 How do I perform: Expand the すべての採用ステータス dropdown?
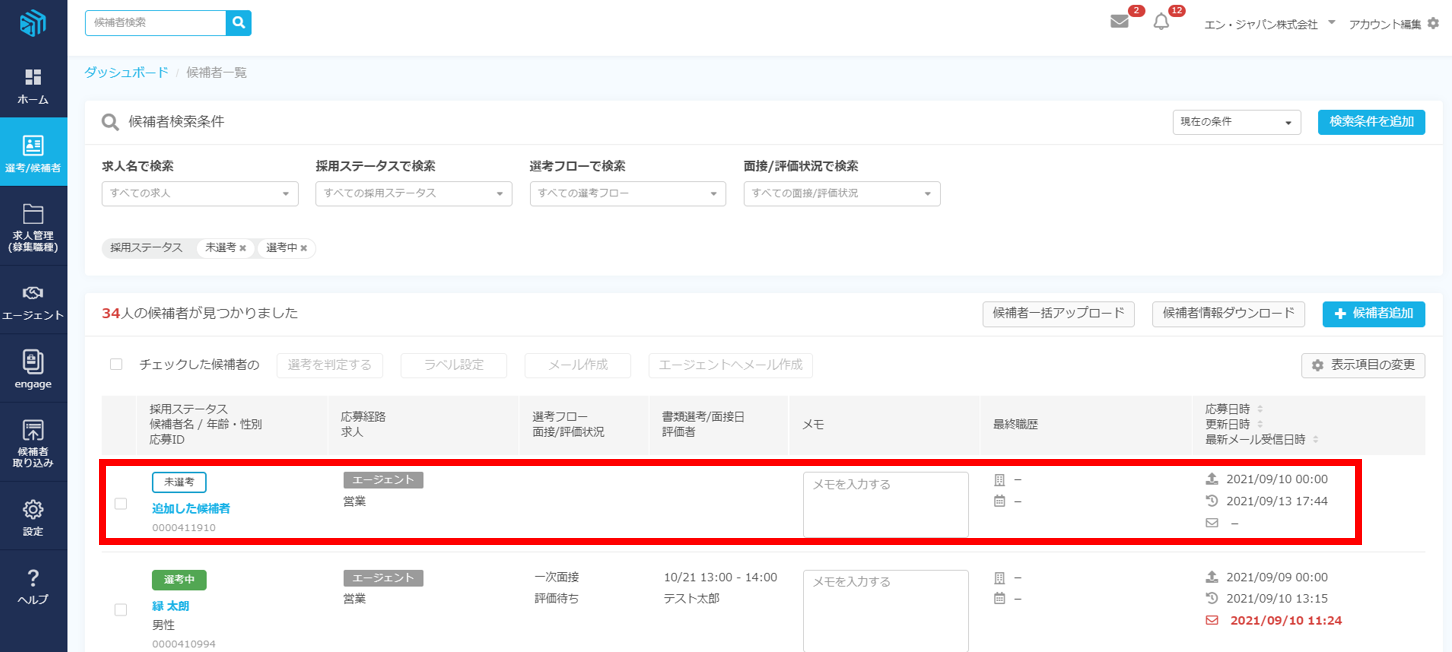pos(413,194)
